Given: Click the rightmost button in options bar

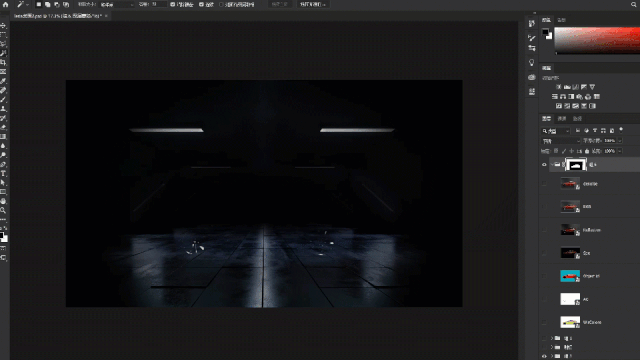Looking at the screenshot, I should click(x=313, y=4).
